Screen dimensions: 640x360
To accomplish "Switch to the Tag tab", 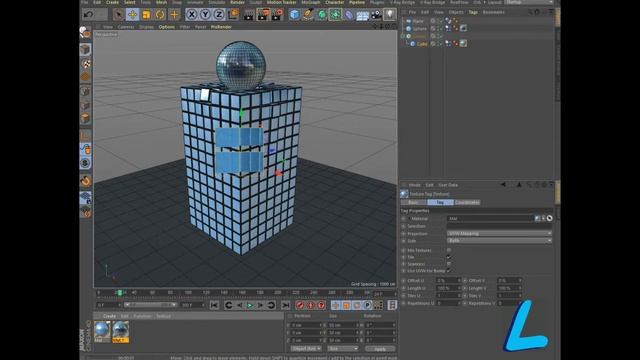I will (x=440, y=202).
